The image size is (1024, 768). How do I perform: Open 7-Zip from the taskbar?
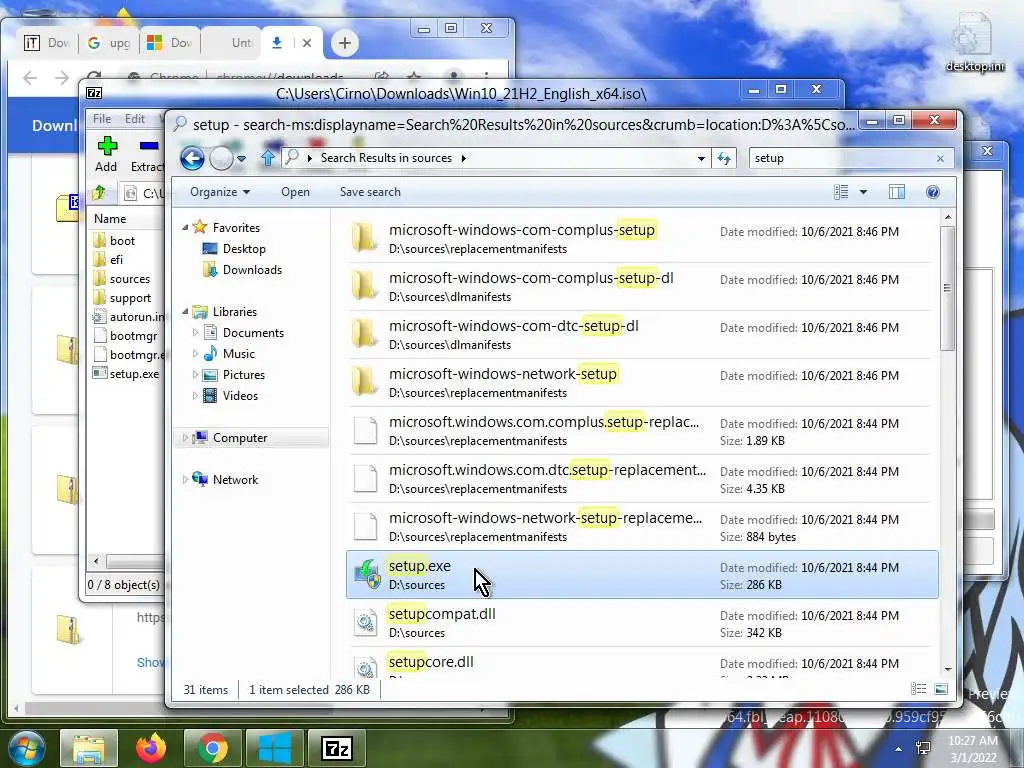coord(337,748)
